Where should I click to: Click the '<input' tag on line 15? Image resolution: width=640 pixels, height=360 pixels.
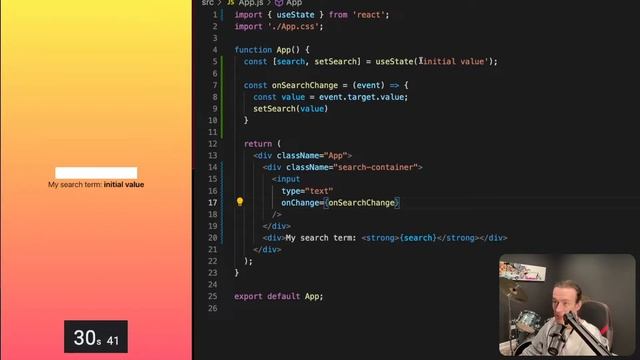[286, 179]
